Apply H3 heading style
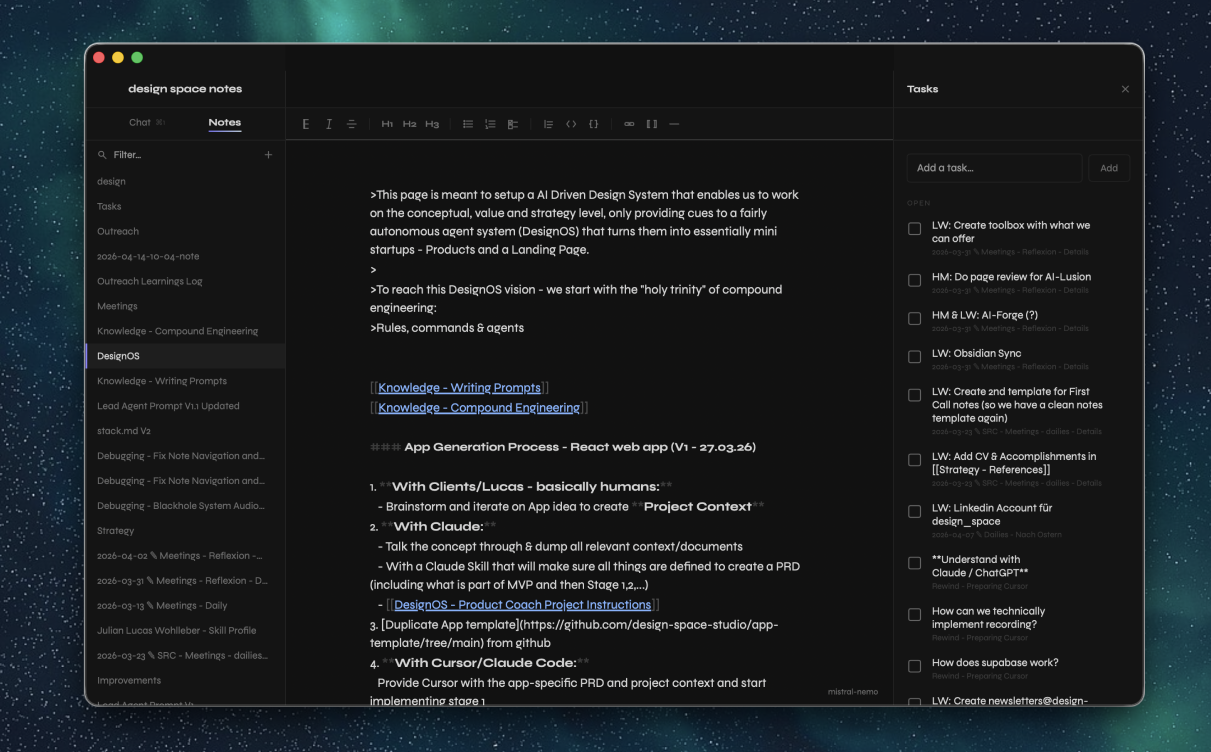This screenshot has width=1211, height=752. point(432,124)
